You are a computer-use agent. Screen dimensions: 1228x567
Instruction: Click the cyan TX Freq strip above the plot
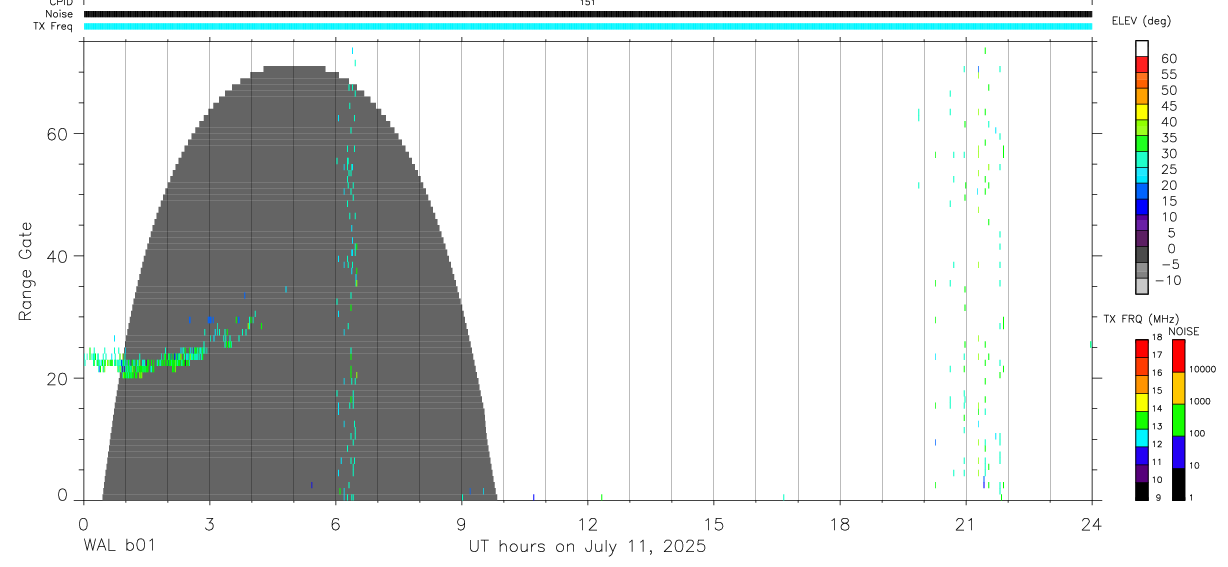(587, 26)
